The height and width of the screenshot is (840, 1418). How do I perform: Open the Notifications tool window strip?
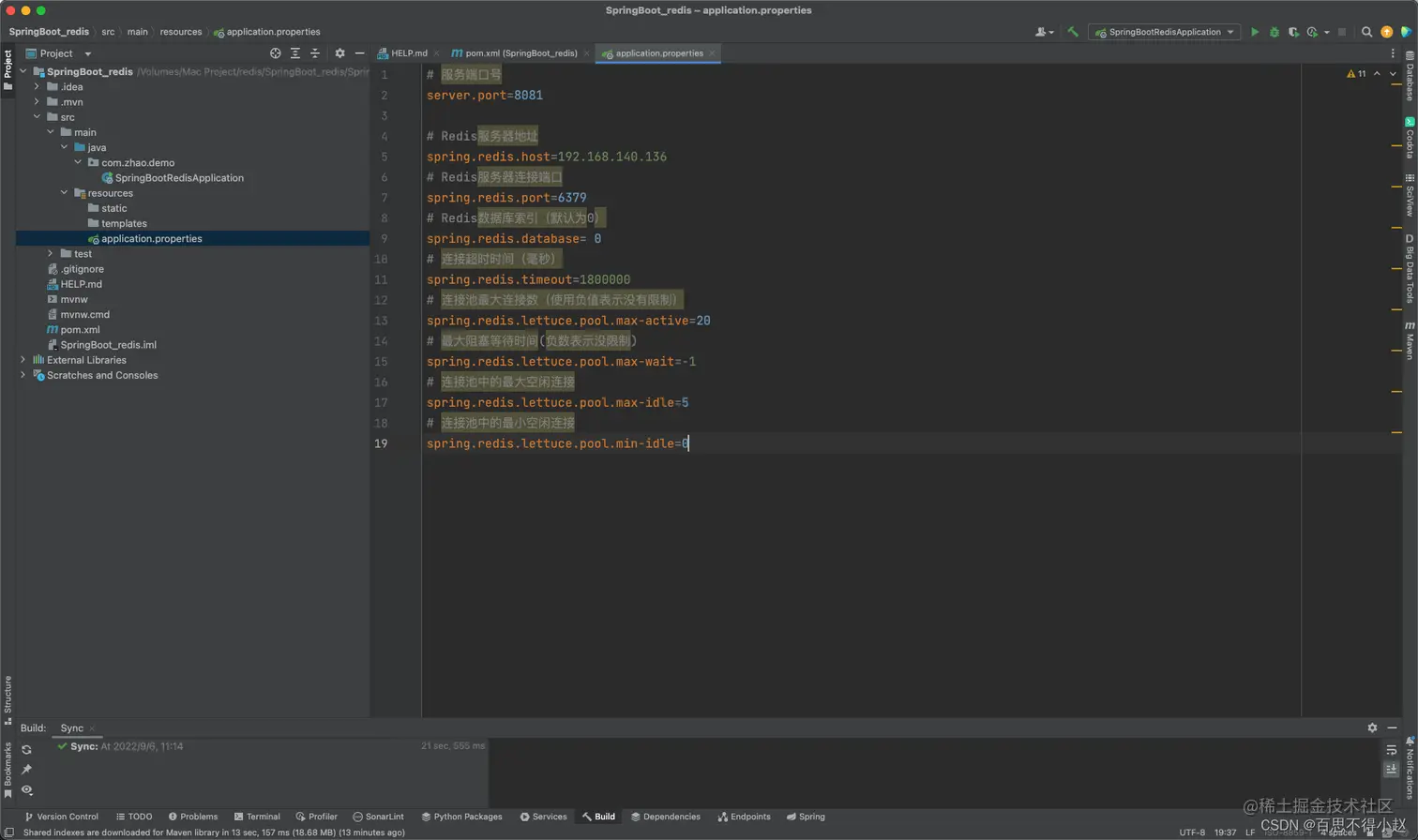click(x=1410, y=767)
